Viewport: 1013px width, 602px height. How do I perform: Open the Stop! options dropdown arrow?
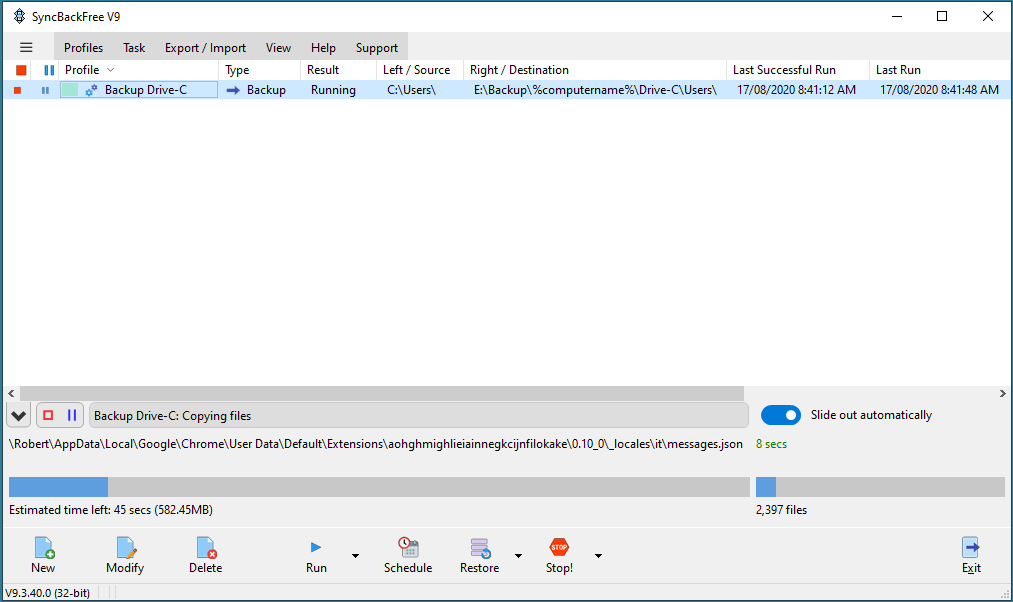tap(598, 555)
